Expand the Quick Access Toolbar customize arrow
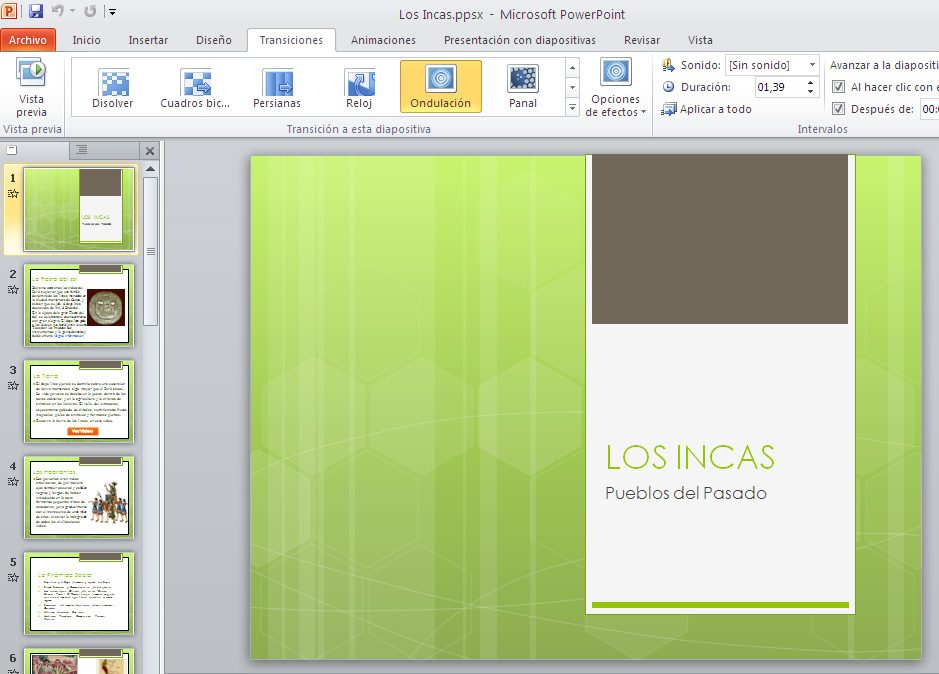The height and width of the screenshot is (674, 939). tap(111, 10)
